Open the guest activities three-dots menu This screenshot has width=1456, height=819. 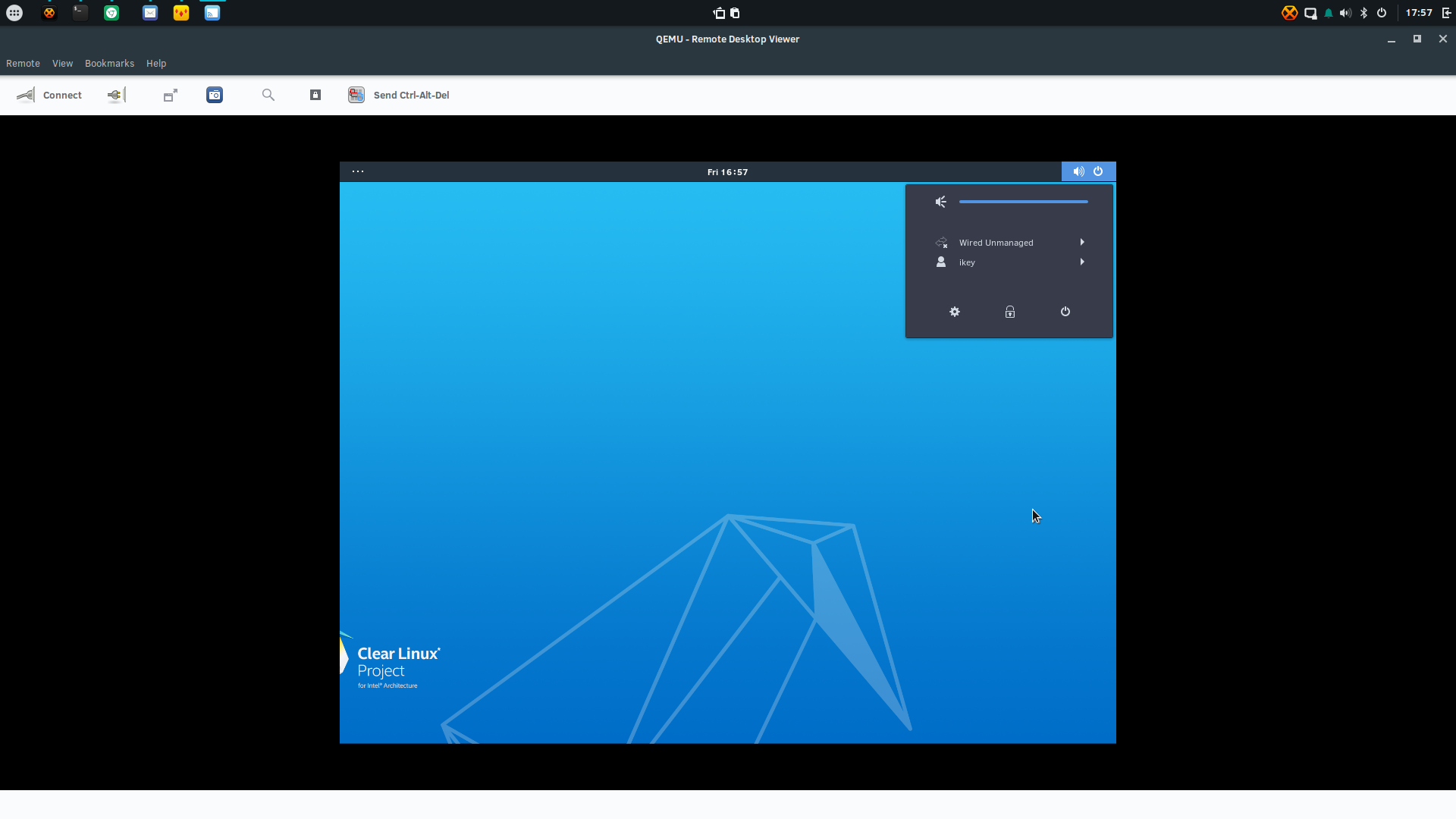(x=358, y=171)
